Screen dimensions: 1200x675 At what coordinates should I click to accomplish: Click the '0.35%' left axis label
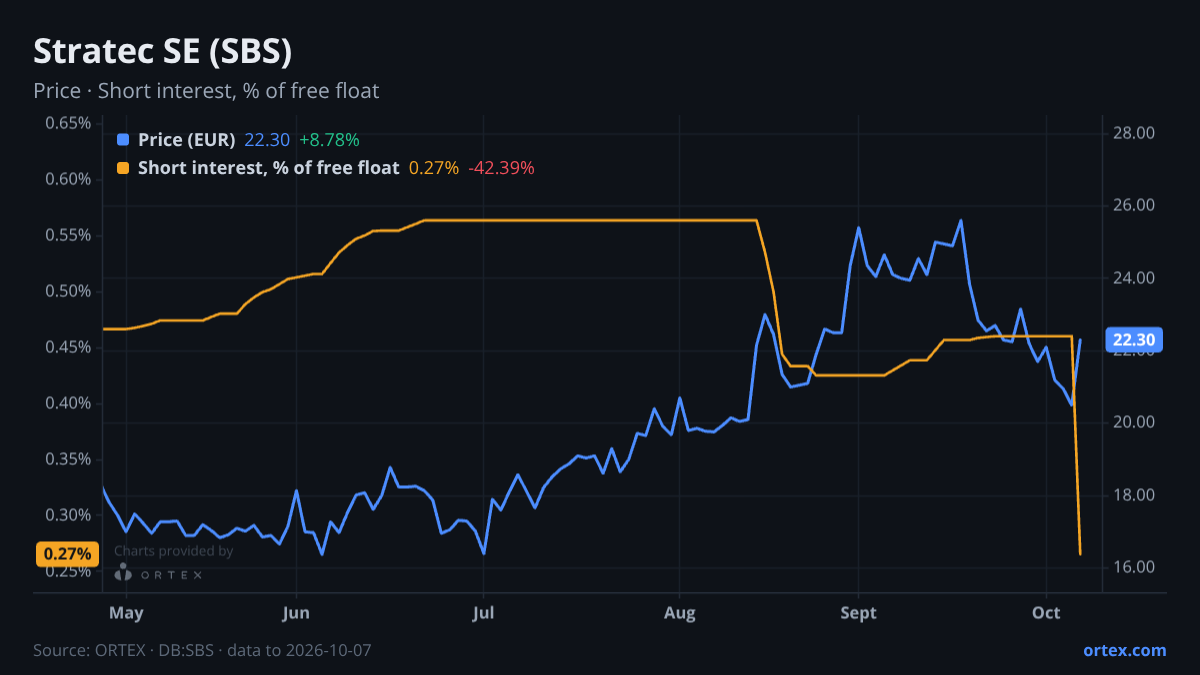point(68,459)
